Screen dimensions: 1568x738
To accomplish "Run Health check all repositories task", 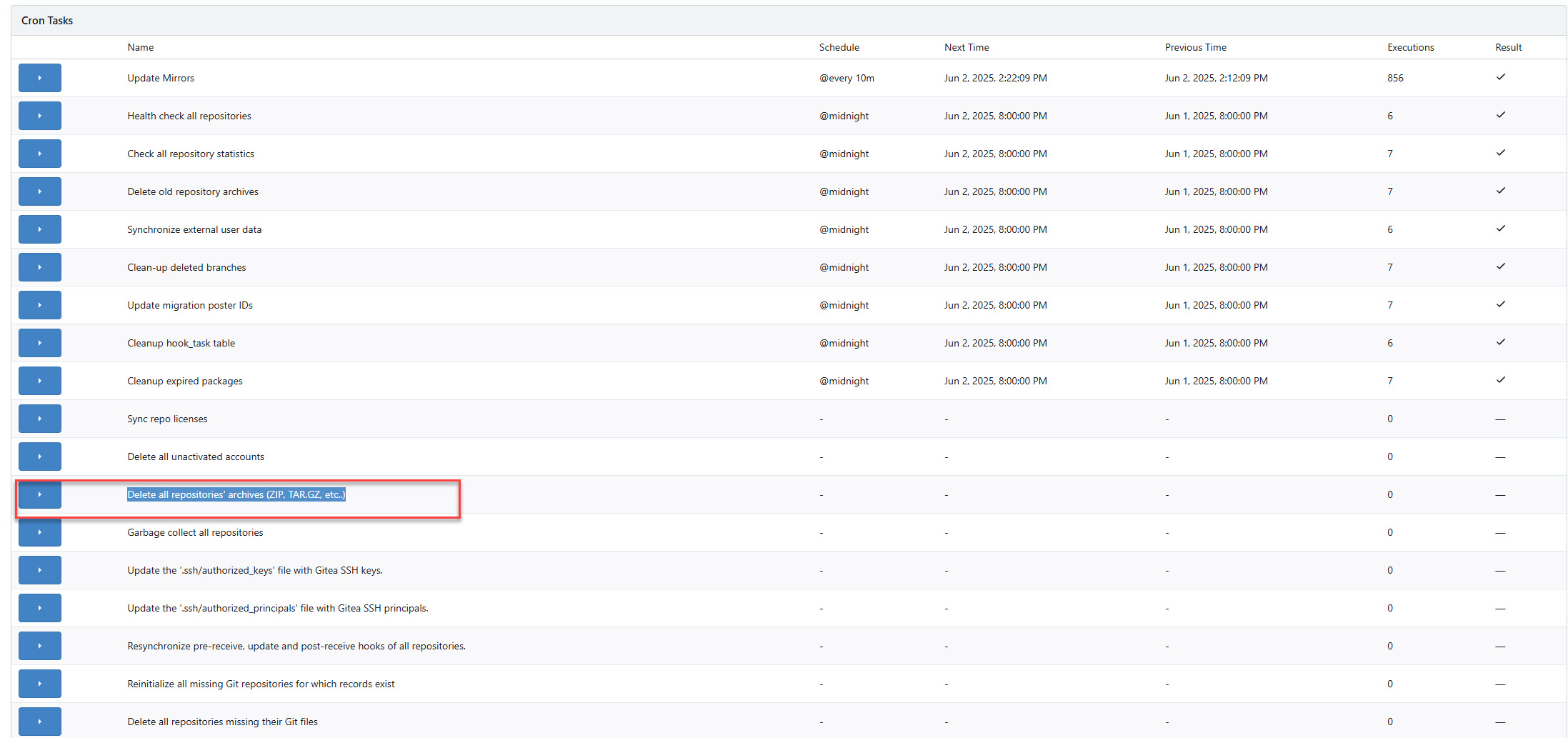I will click(x=40, y=116).
